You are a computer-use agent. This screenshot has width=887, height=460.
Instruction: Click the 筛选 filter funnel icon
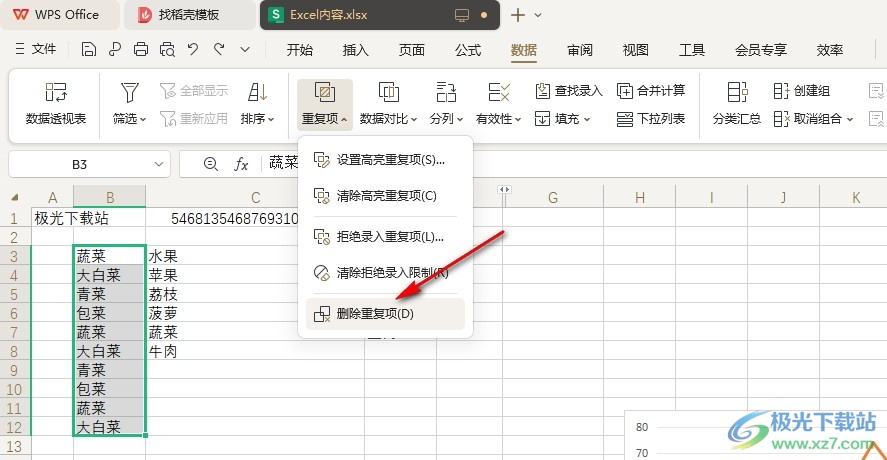pyautogui.click(x=129, y=93)
